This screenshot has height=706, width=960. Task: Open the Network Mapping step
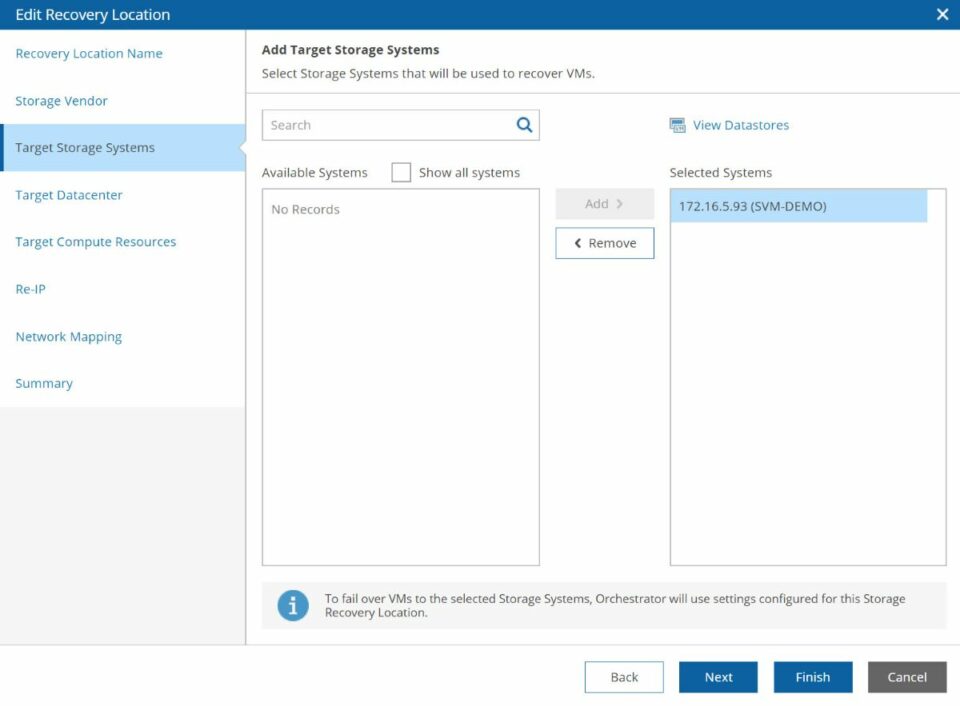tap(68, 336)
